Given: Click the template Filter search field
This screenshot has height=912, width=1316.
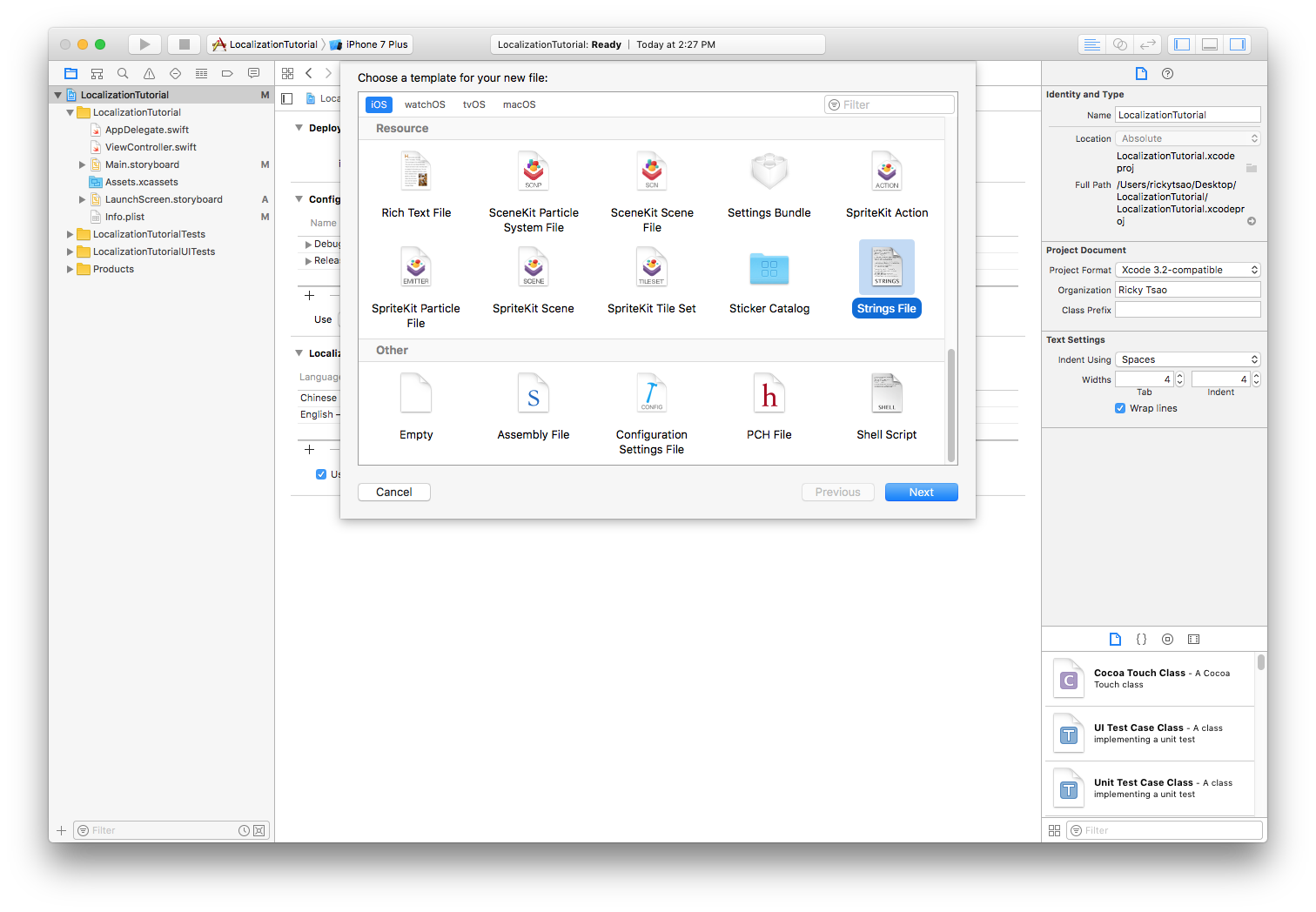Looking at the screenshot, I should (890, 104).
